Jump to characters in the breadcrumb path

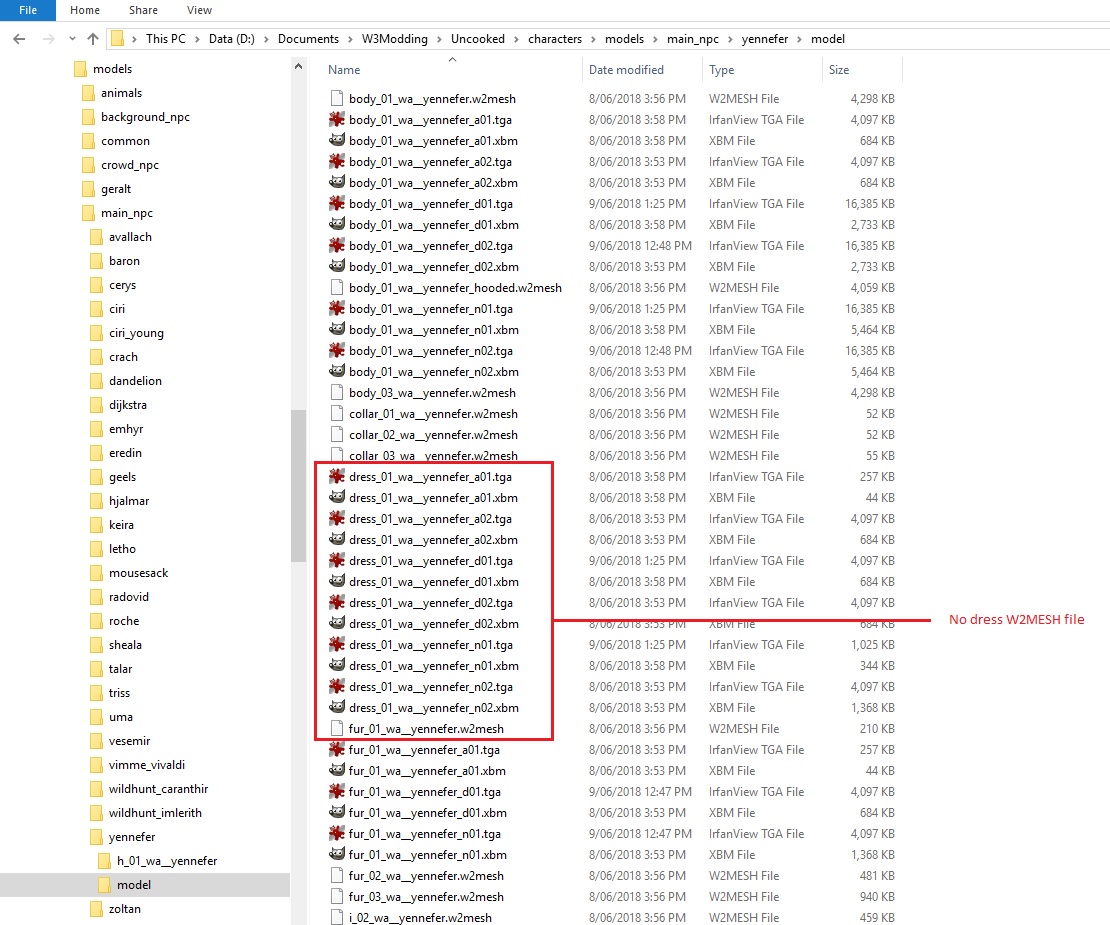(555, 39)
